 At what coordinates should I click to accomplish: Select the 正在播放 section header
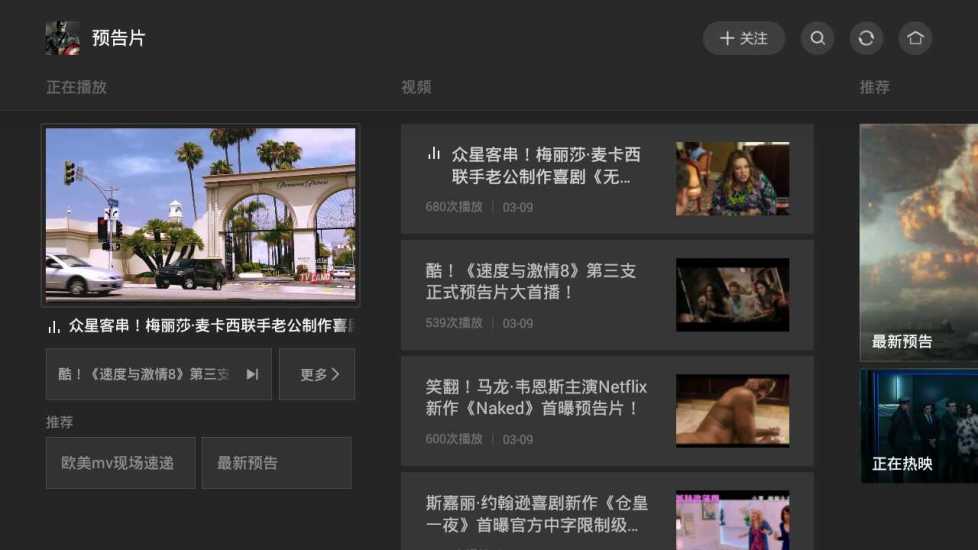(x=76, y=87)
